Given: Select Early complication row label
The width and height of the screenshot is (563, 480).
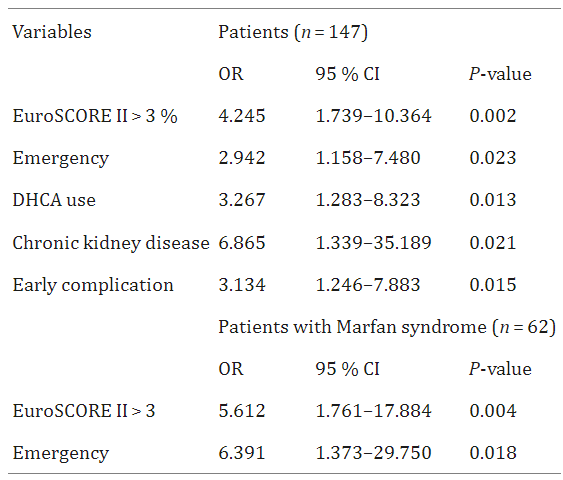Looking at the screenshot, I should (93, 286).
